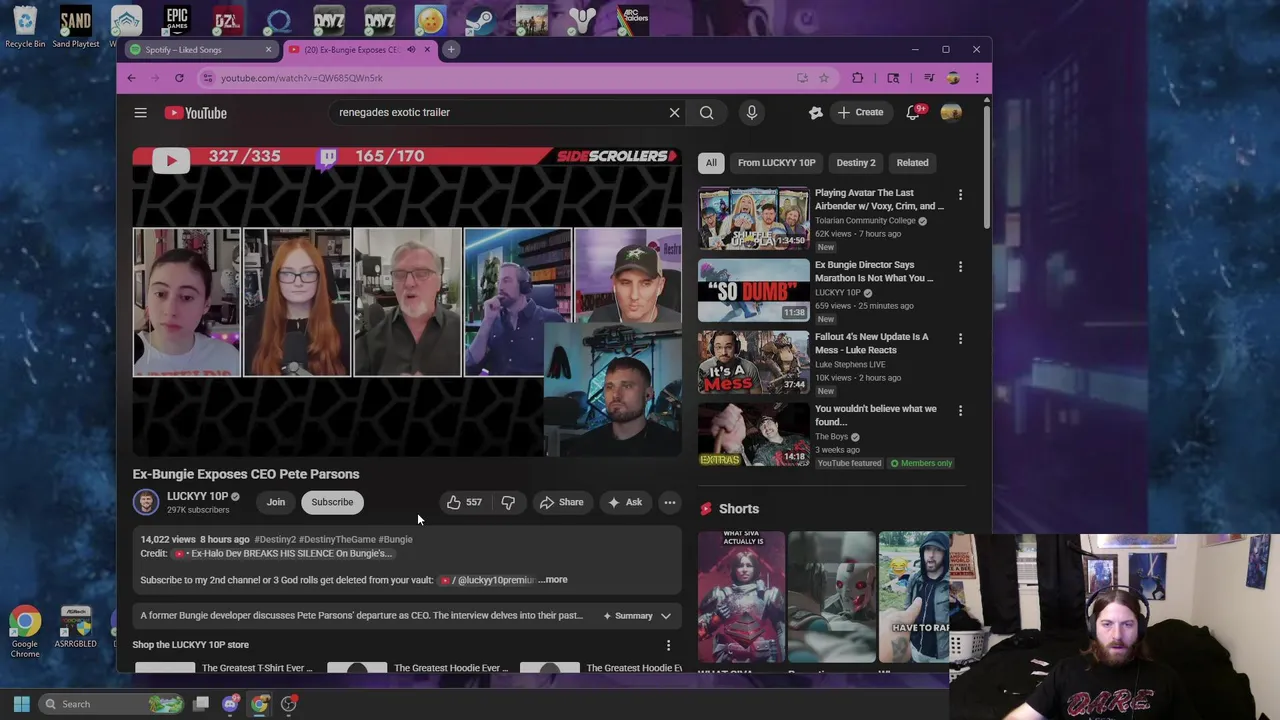Viewport: 1280px width, 720px height.
Task: Start voice search with microphone
Action: 752,113
